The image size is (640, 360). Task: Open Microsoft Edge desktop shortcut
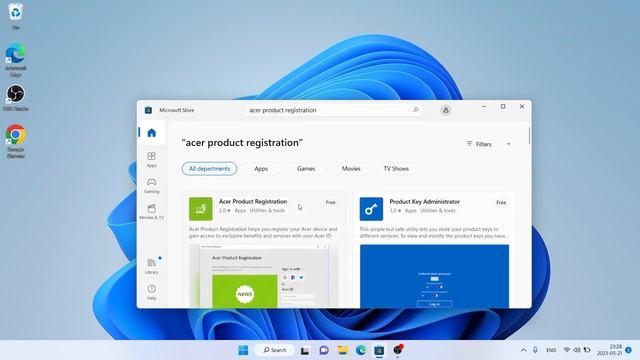[x=16, y=60]
